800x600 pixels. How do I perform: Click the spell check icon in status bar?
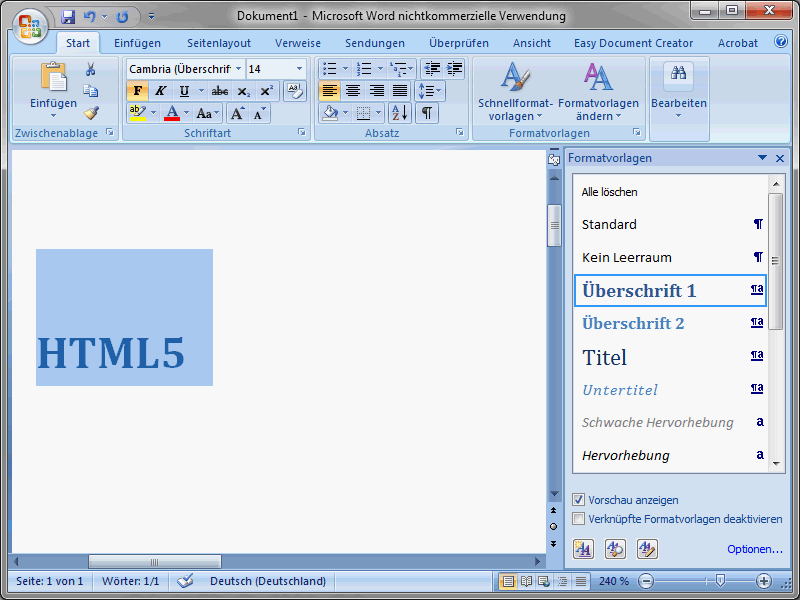(185, 581)
